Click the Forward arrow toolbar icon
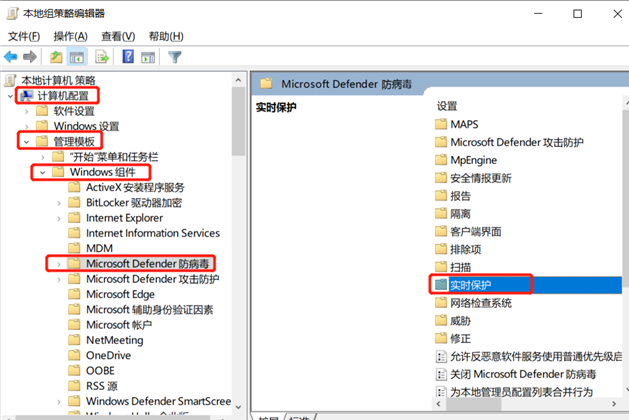629x420 pixels. (30, 57)
